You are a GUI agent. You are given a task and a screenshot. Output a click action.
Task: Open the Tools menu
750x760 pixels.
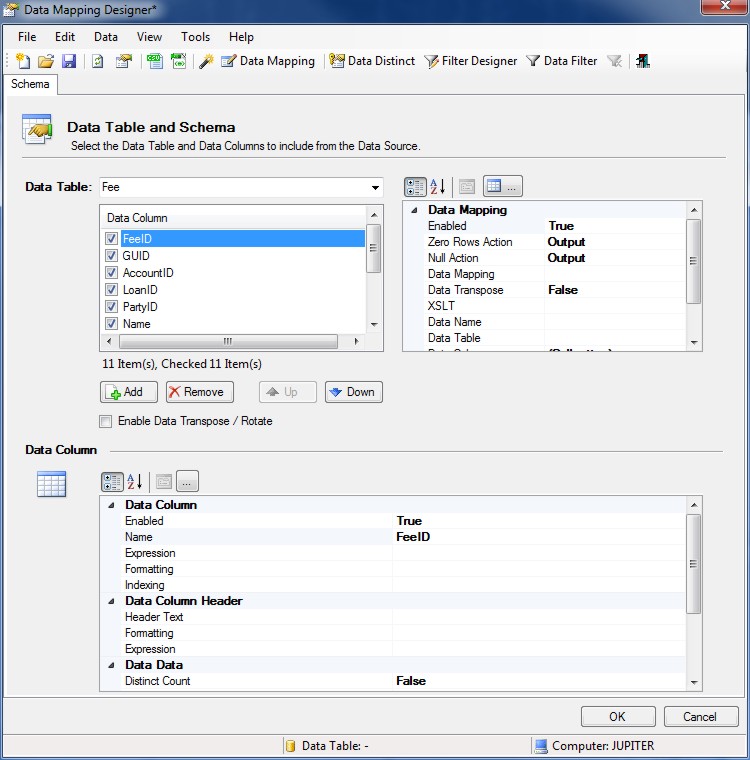pos(195,37)
